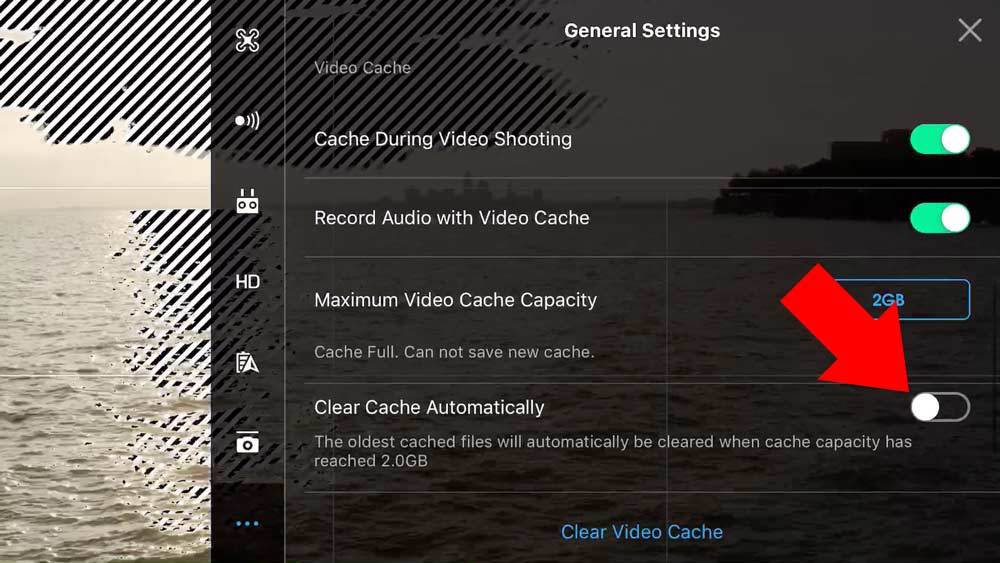Select the Maximum Video Cache Capacity row
1000x563 pixels.
pos(642,300)
